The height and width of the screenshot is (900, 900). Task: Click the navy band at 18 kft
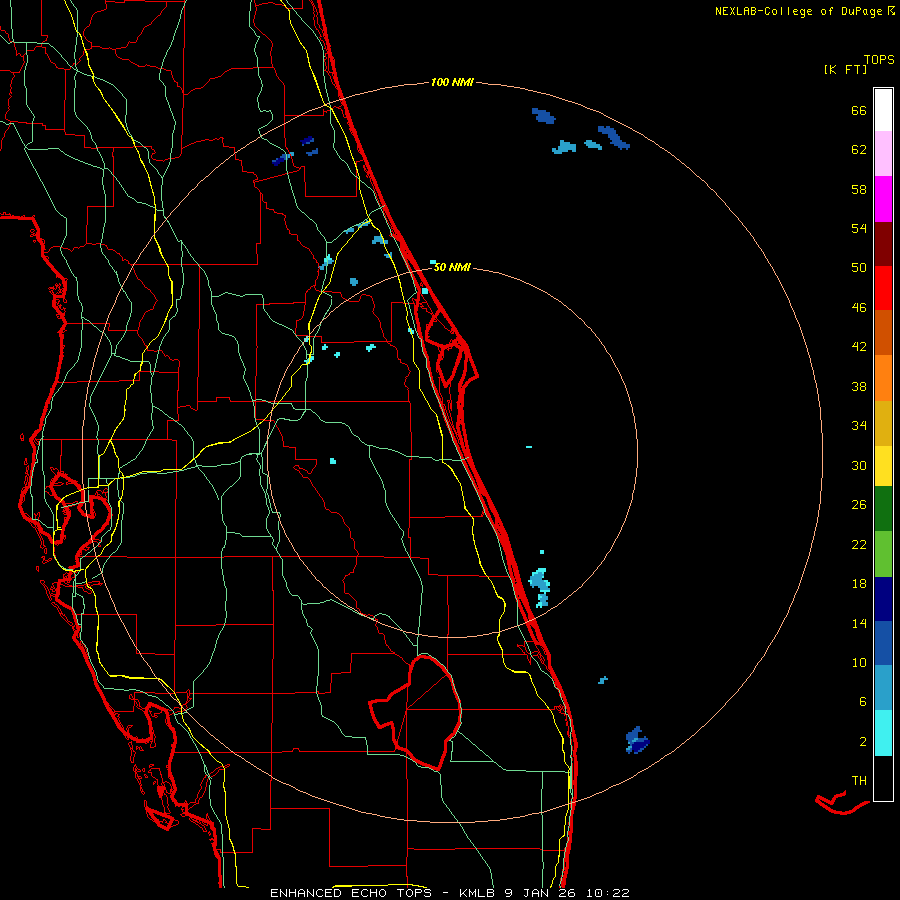click(883, 599)
